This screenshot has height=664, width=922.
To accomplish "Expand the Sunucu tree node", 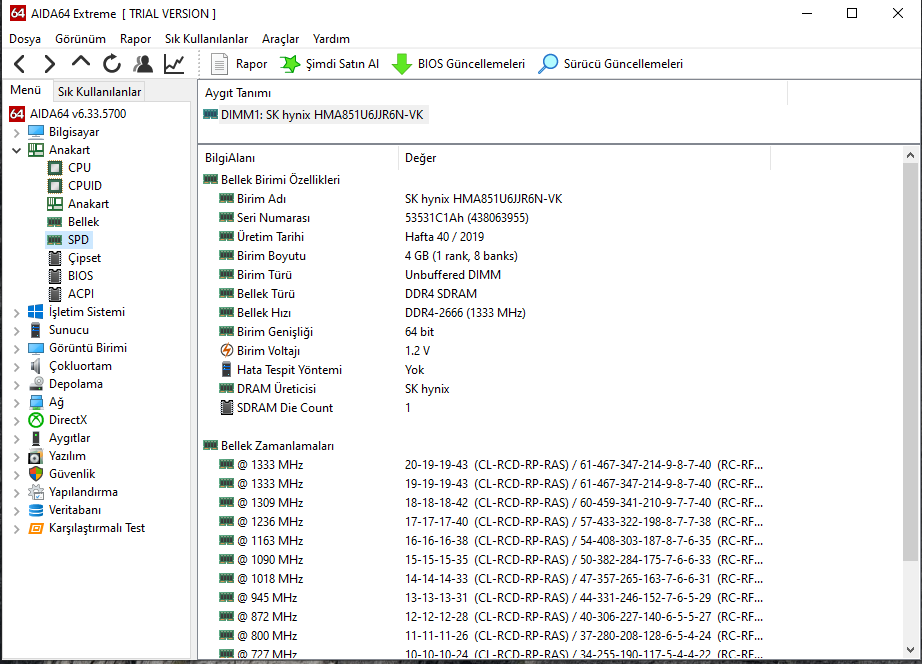I will 16,331.
